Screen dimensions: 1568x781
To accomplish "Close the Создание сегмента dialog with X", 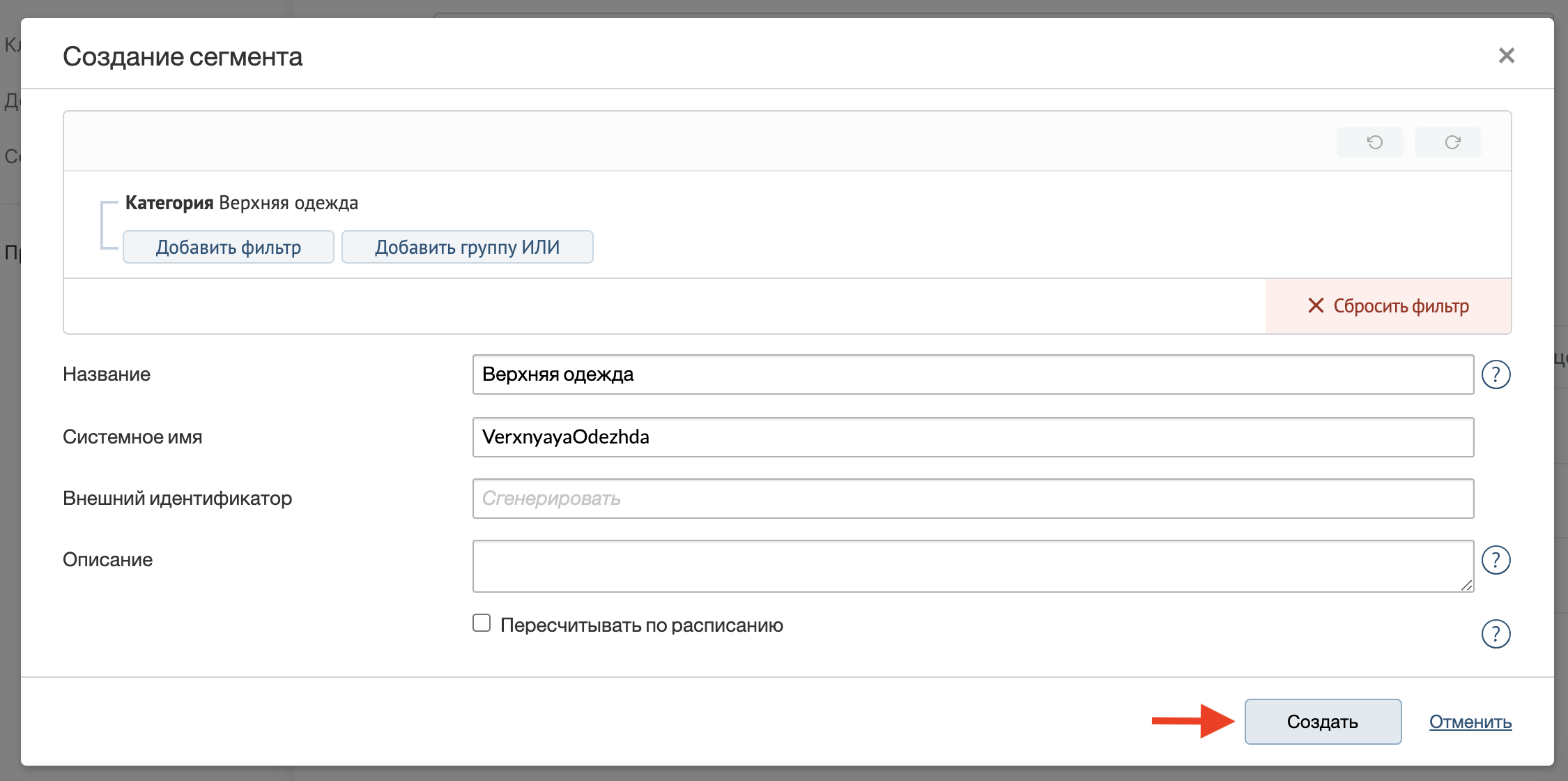I will (x=1507, y=56).
